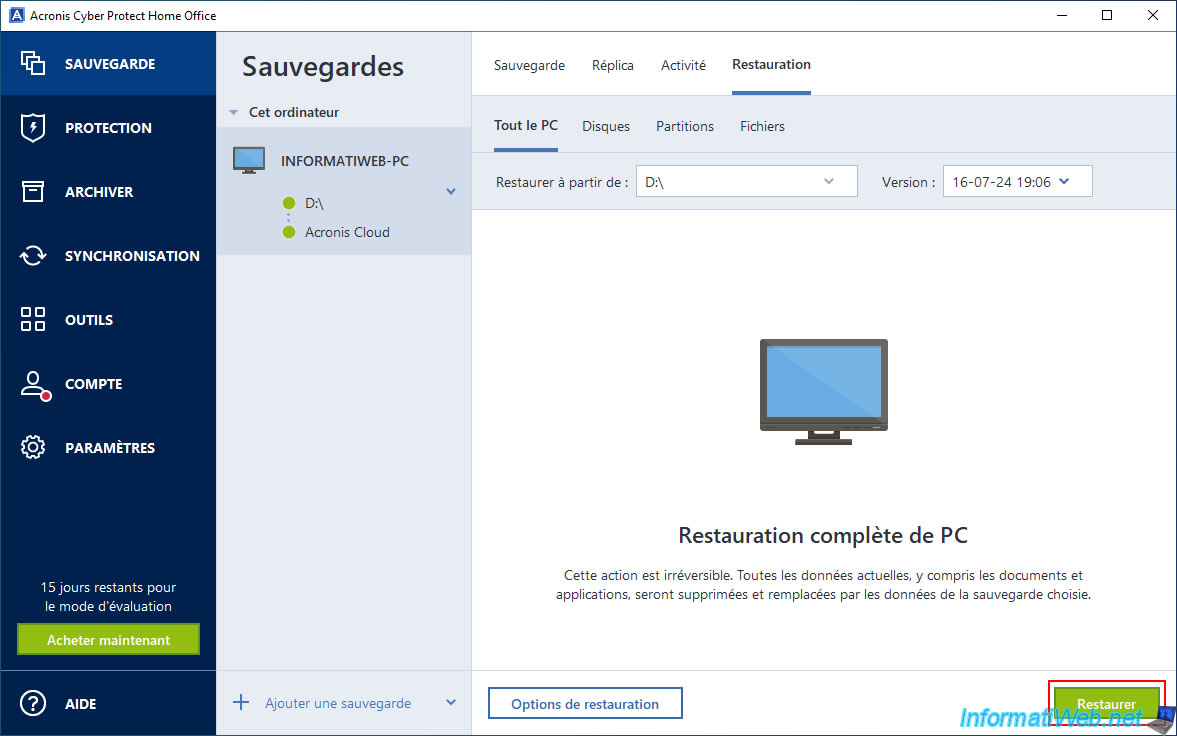Open Options de restauration

[585, 704]
